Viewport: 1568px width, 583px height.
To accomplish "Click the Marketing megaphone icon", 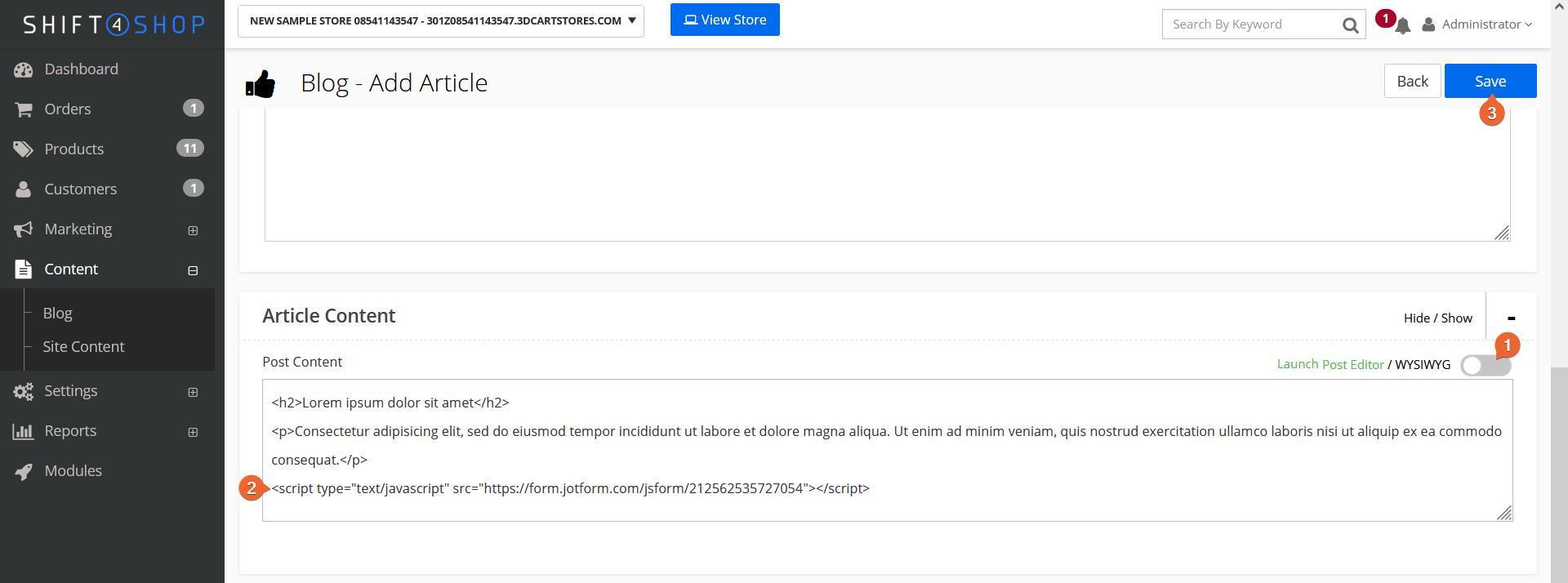I will (23, 229).
